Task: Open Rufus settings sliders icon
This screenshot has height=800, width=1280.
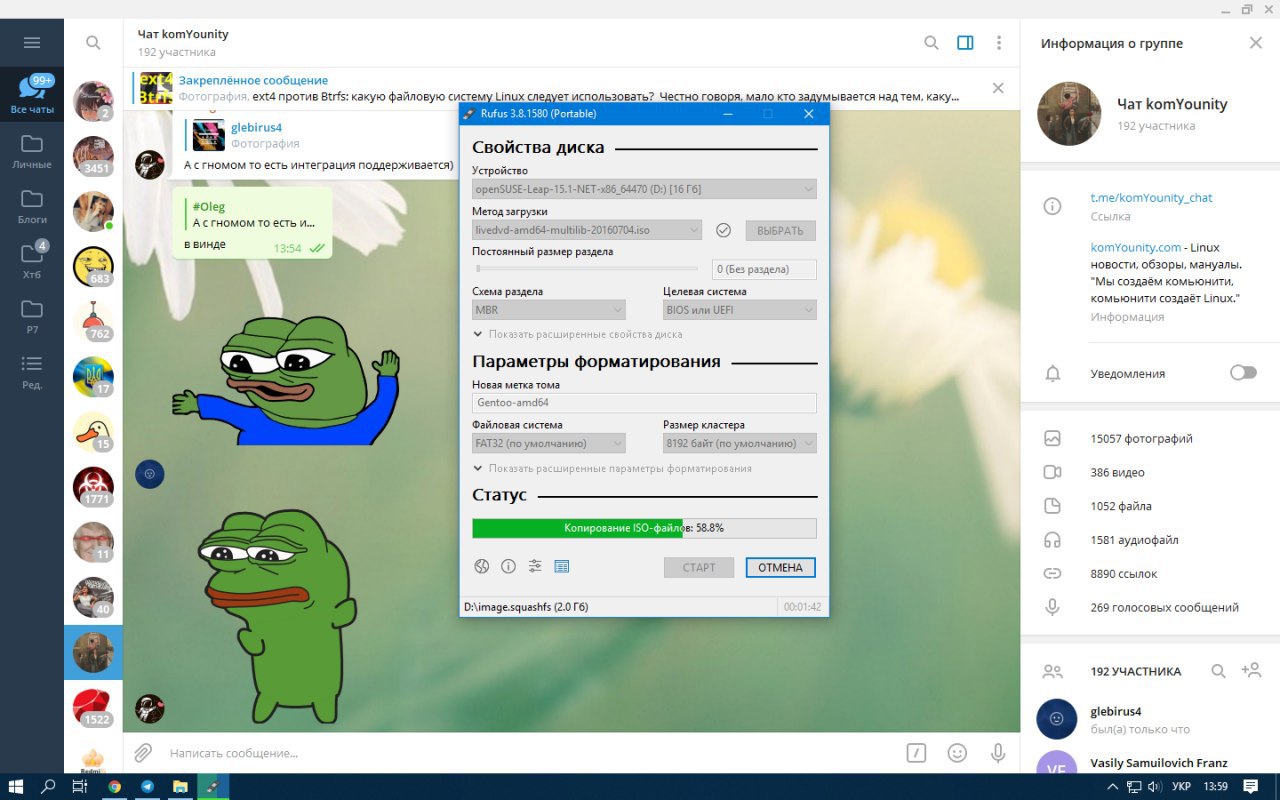Action: click(535, 567)
